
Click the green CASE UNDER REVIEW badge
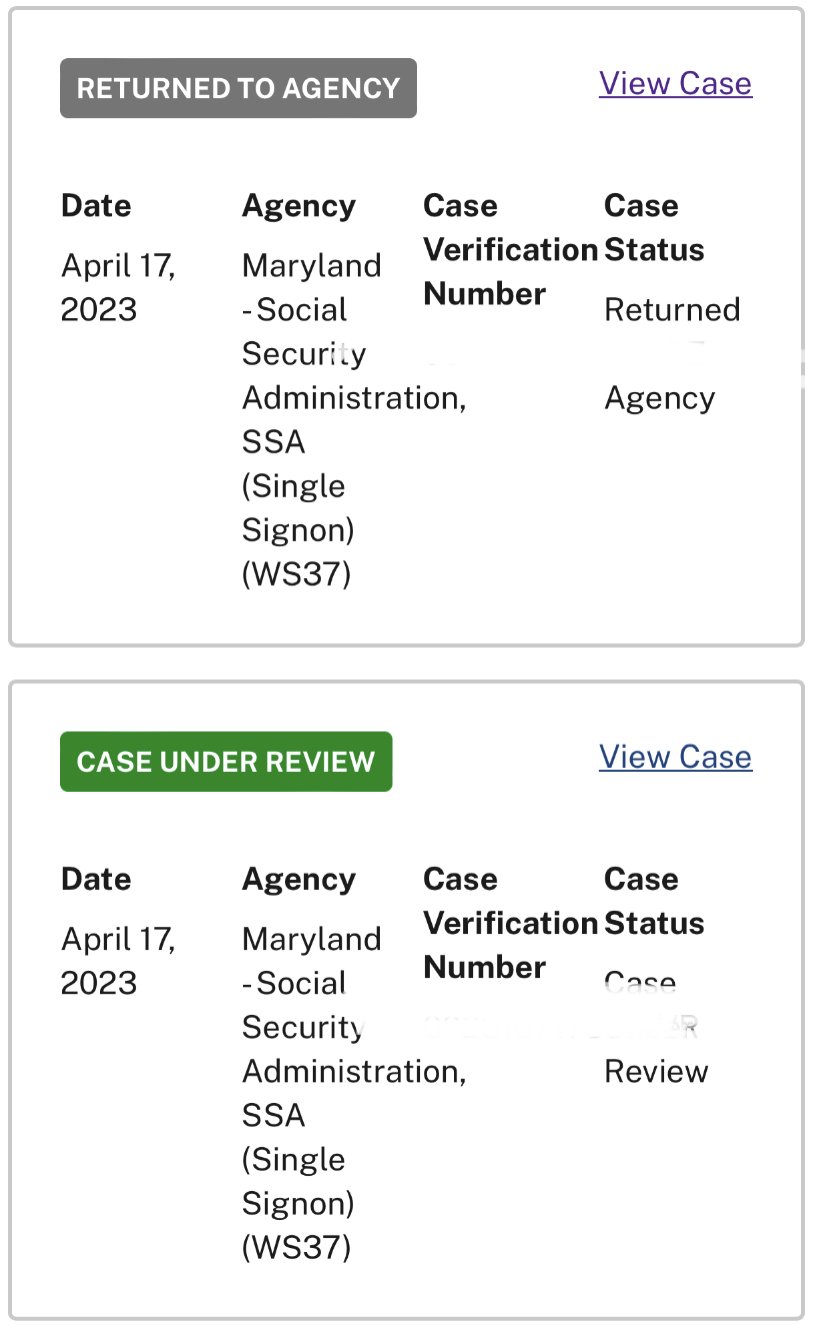(x=226, y=762)
